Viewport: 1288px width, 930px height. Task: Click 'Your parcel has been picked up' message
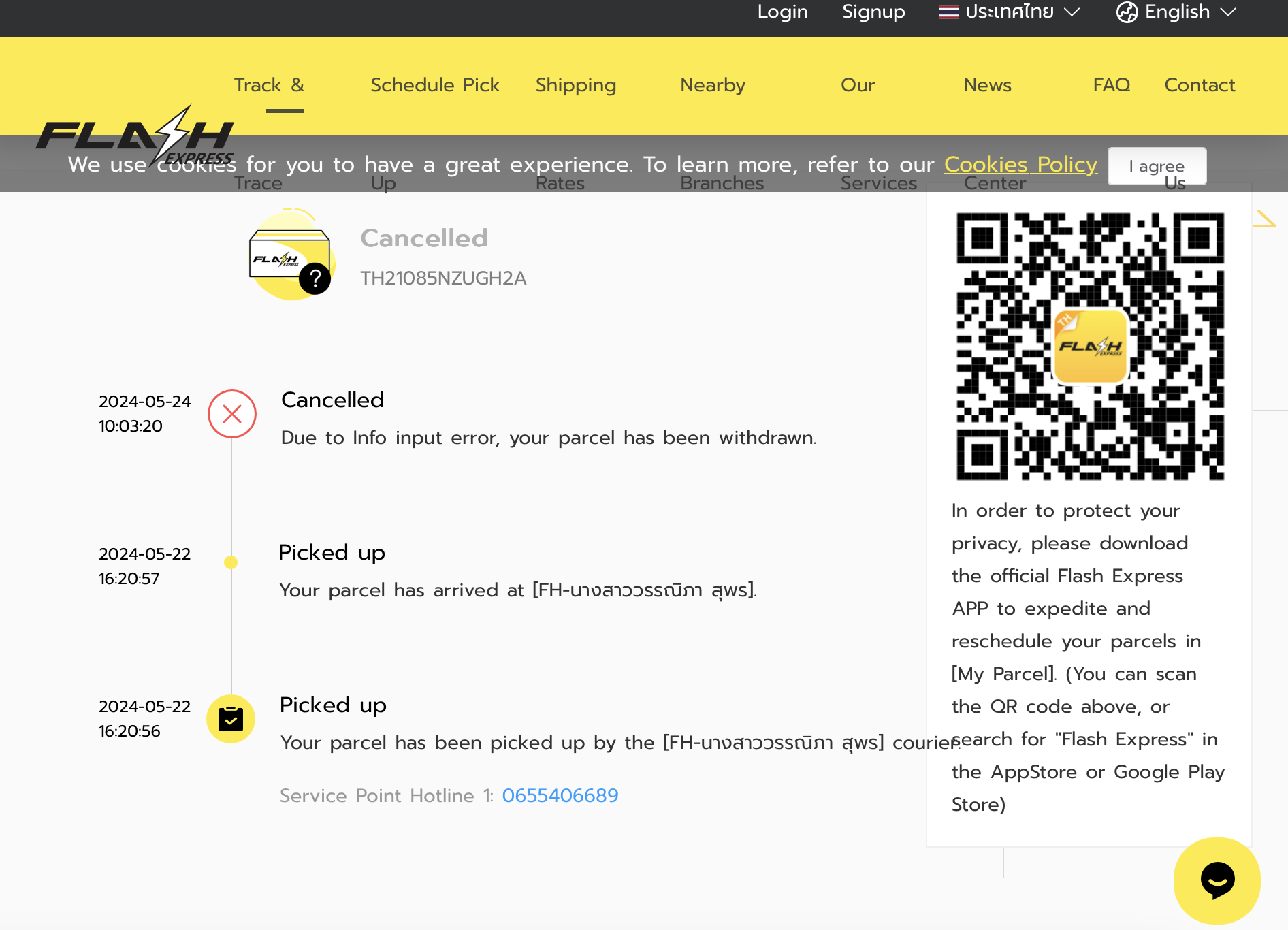[x=619, y=742]
